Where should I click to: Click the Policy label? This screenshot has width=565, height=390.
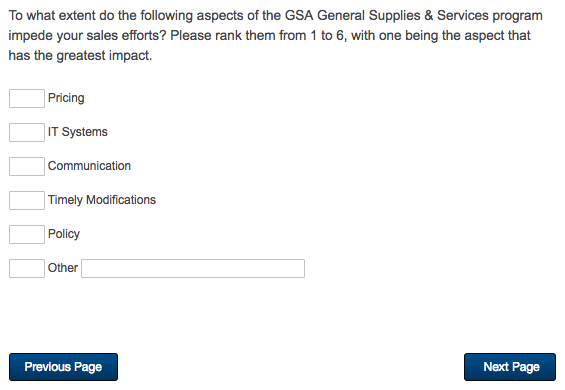pos(64,234)
